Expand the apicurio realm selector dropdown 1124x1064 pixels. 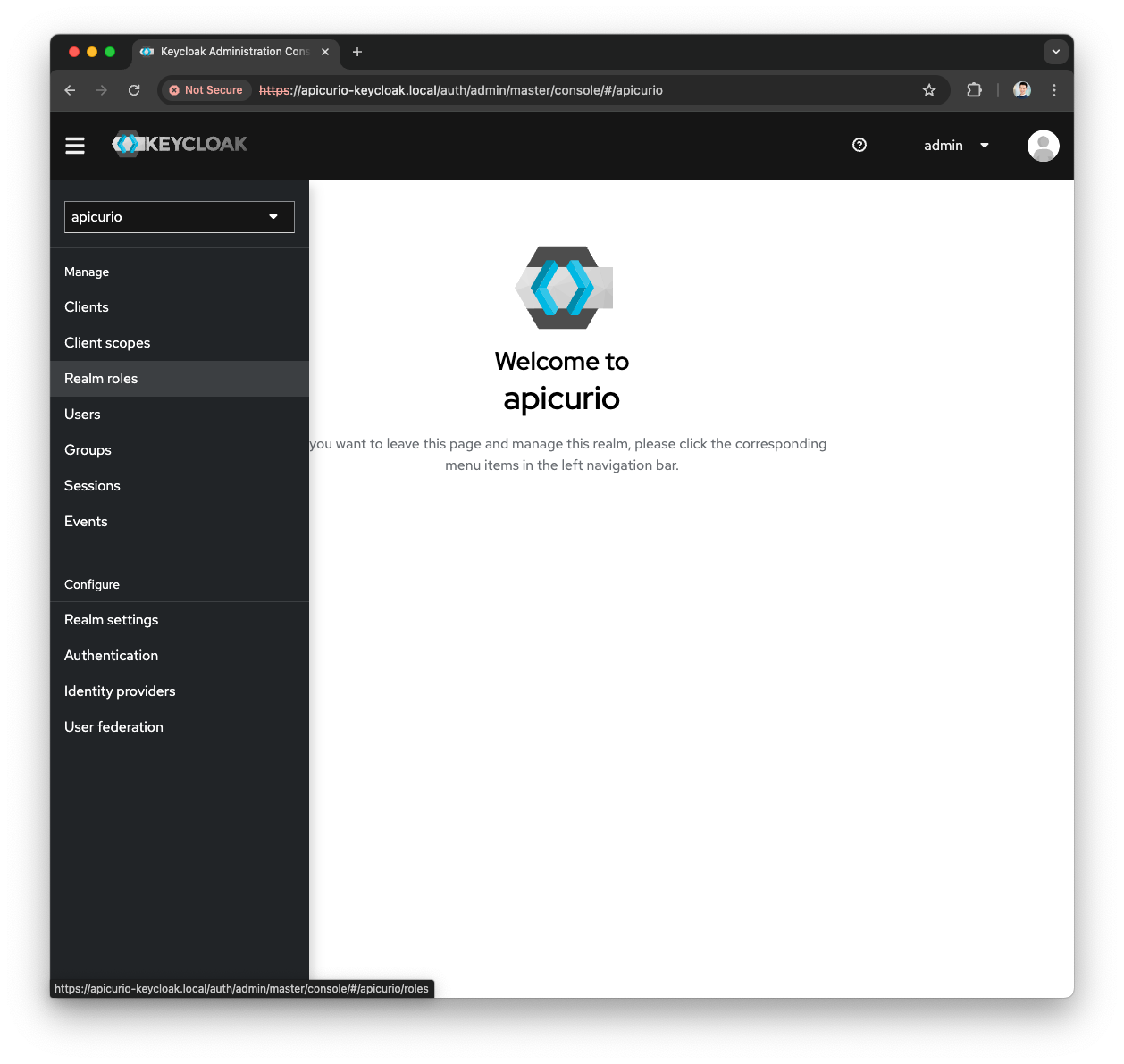point(179,217)
